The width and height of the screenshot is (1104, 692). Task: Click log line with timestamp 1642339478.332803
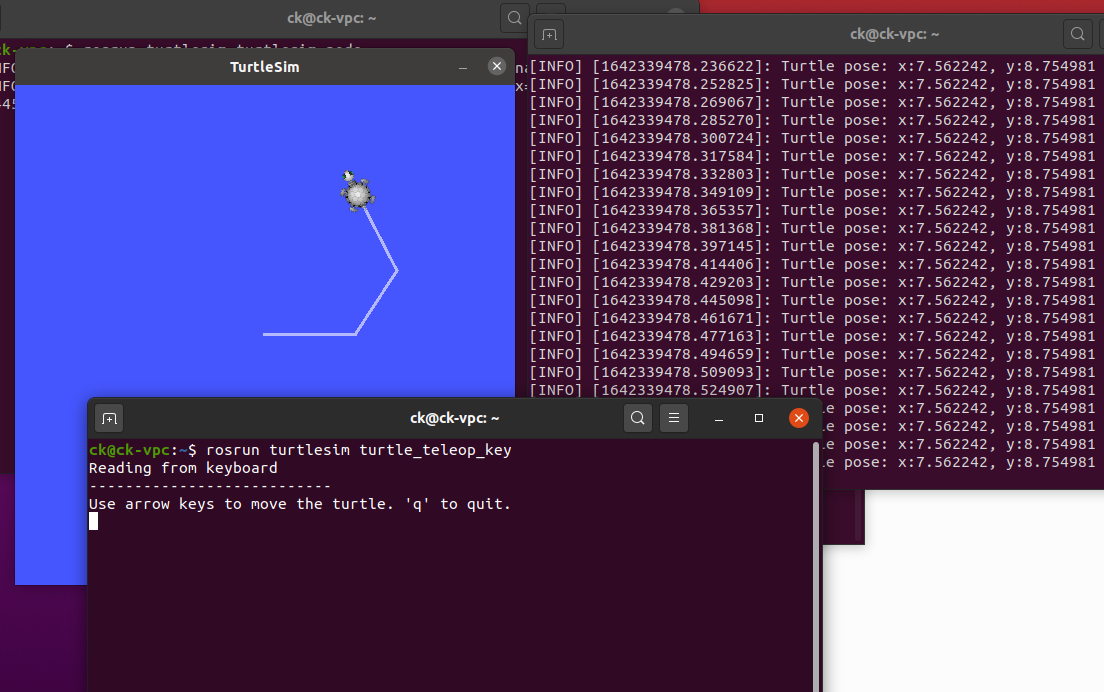tap(813, 175)
